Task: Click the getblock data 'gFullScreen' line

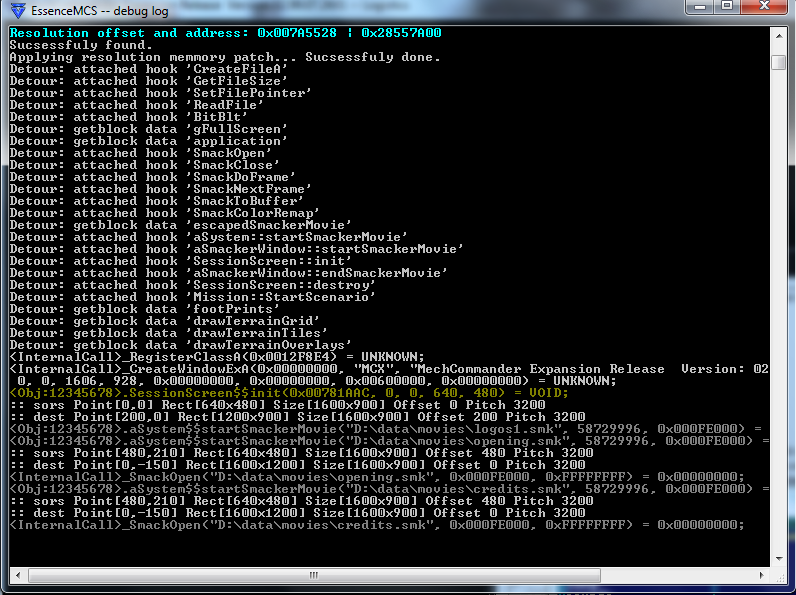Action: 149,129
